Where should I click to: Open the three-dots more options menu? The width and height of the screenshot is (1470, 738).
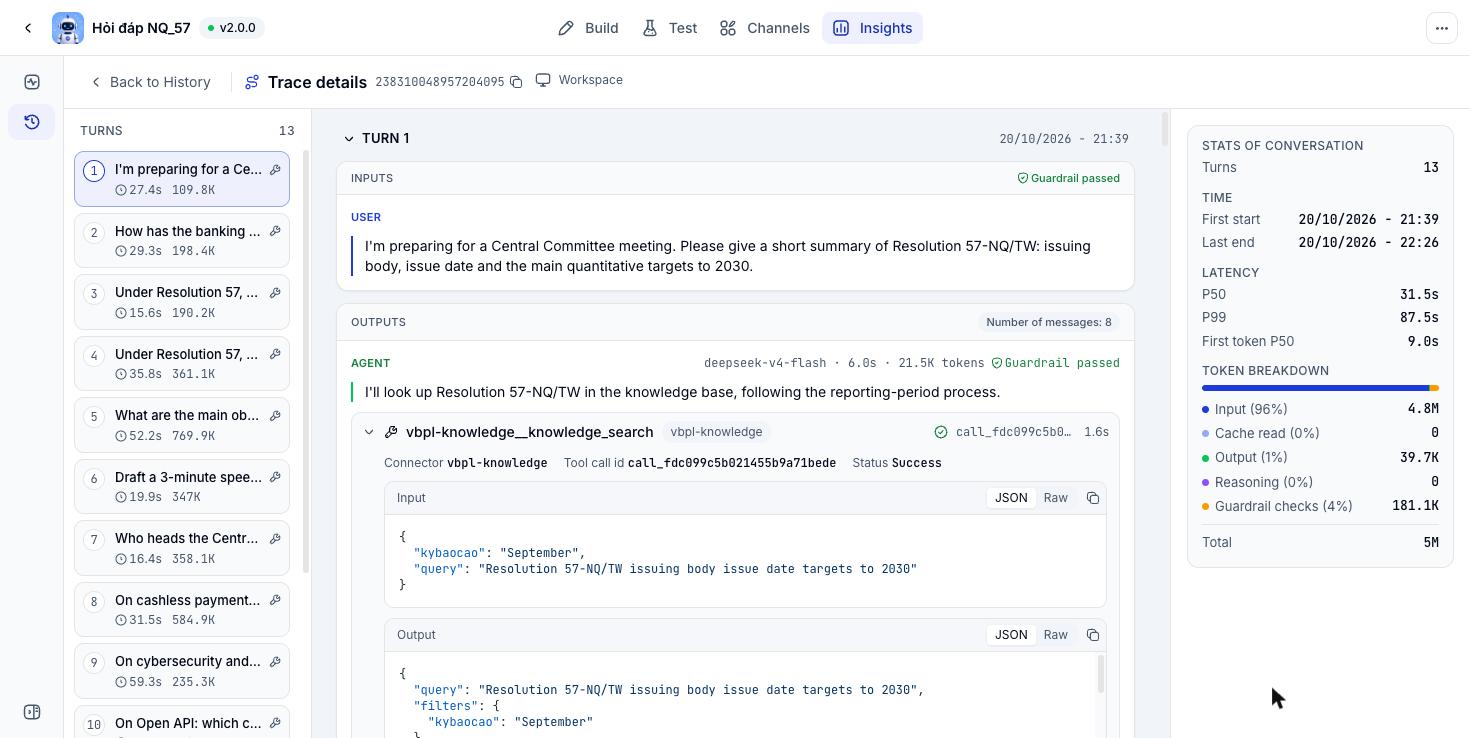click(x=1442, y=28)
